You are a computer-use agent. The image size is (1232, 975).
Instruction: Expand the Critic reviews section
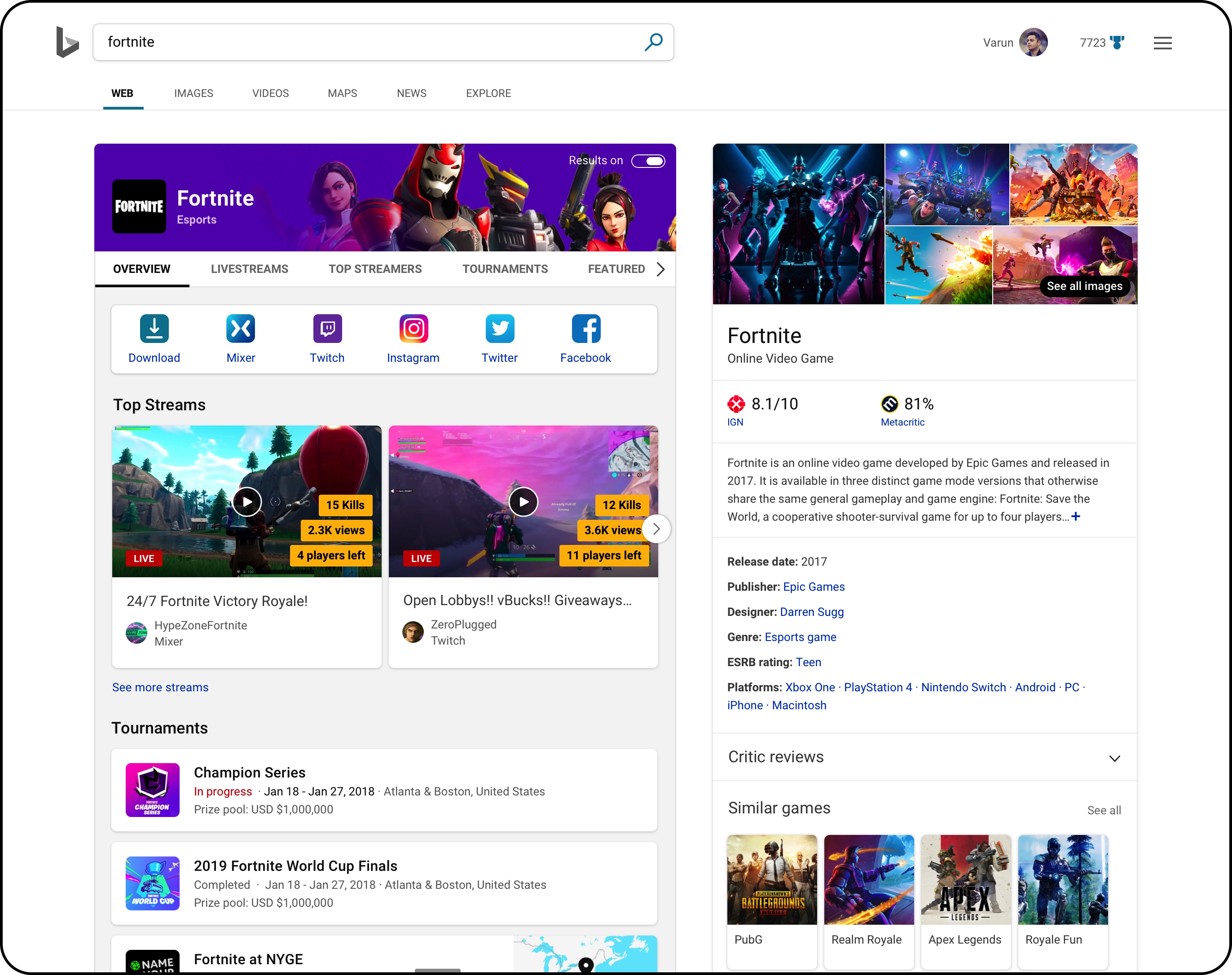(x=1114, y=758)
